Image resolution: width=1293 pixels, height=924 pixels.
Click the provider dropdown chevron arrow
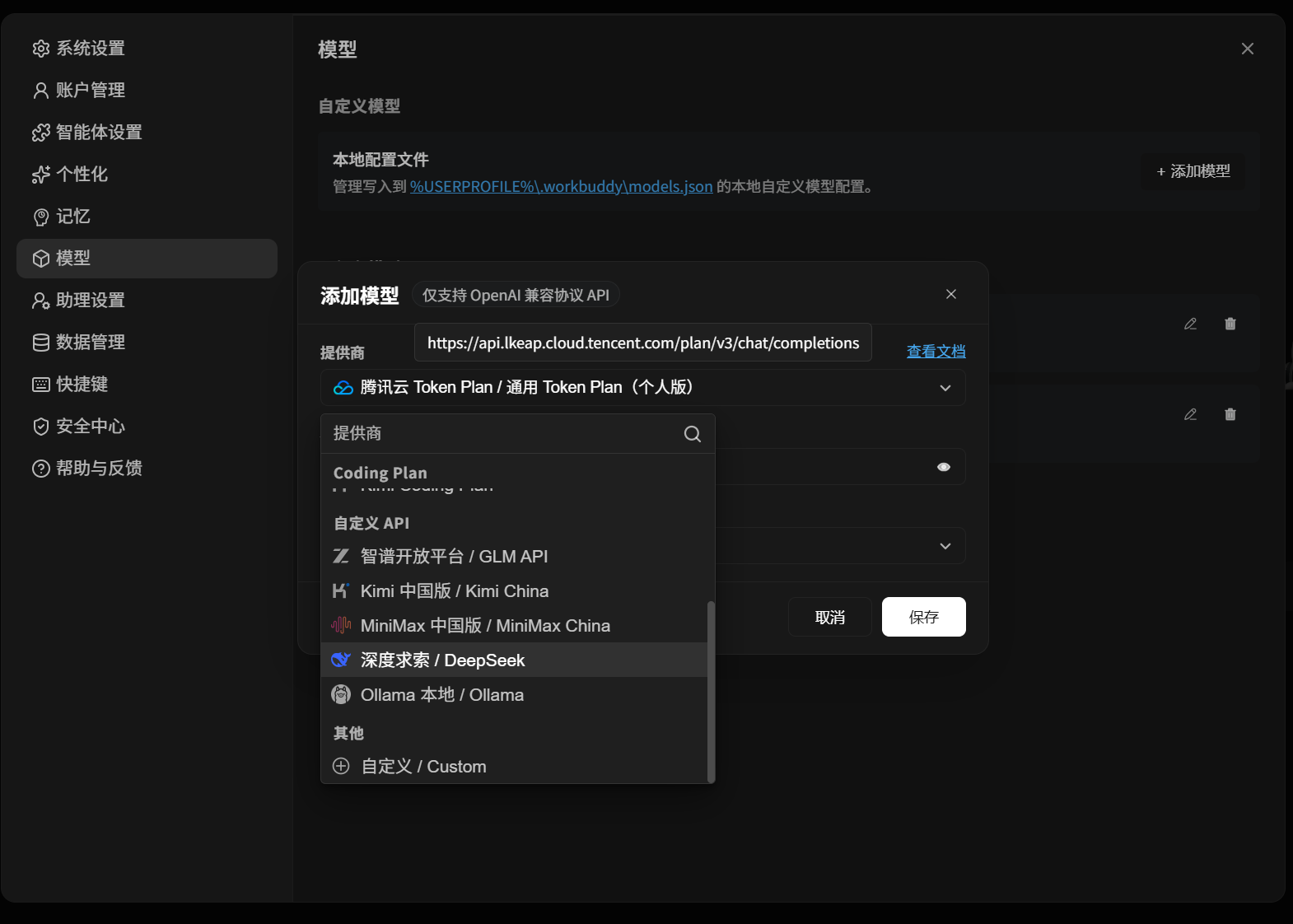945,388
